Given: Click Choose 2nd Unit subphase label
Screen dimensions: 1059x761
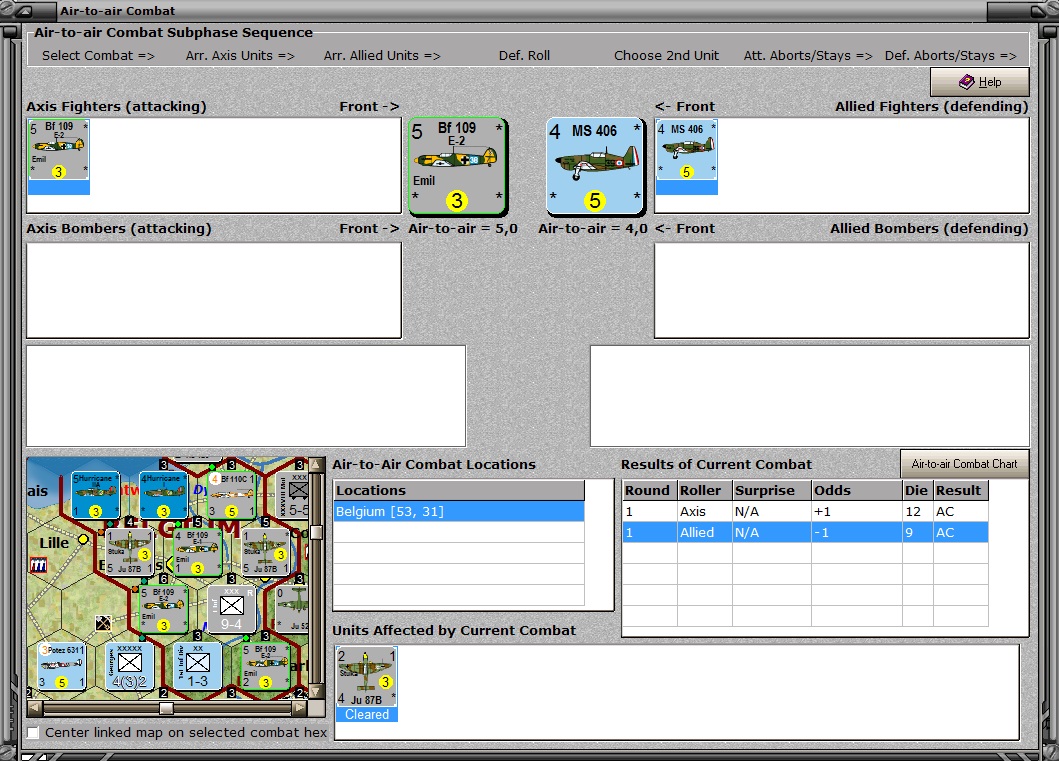Looking at the screenshot, I should tap(666, 55).
